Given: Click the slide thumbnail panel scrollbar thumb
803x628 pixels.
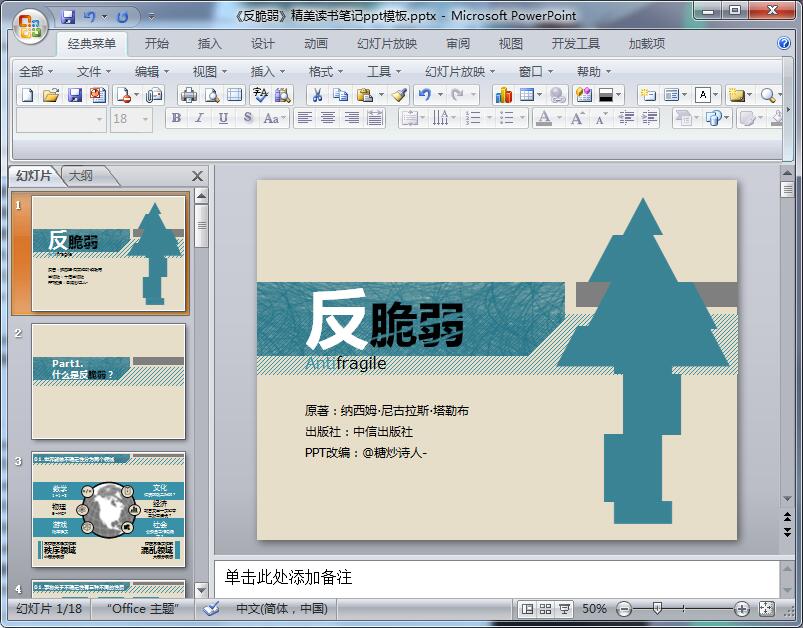Looking at the screenshot, I should (202, 225).
